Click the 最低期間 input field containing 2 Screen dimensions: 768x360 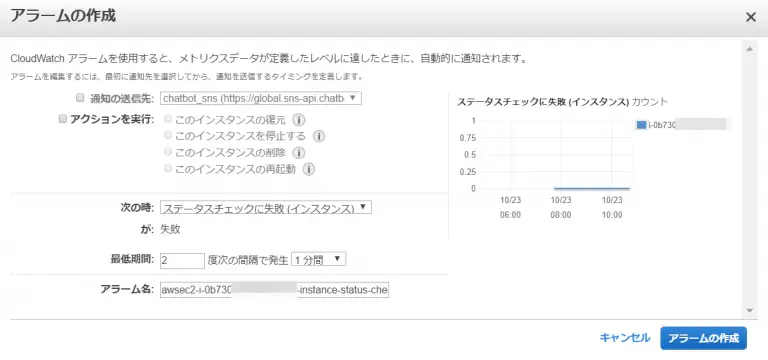[182, 261]
